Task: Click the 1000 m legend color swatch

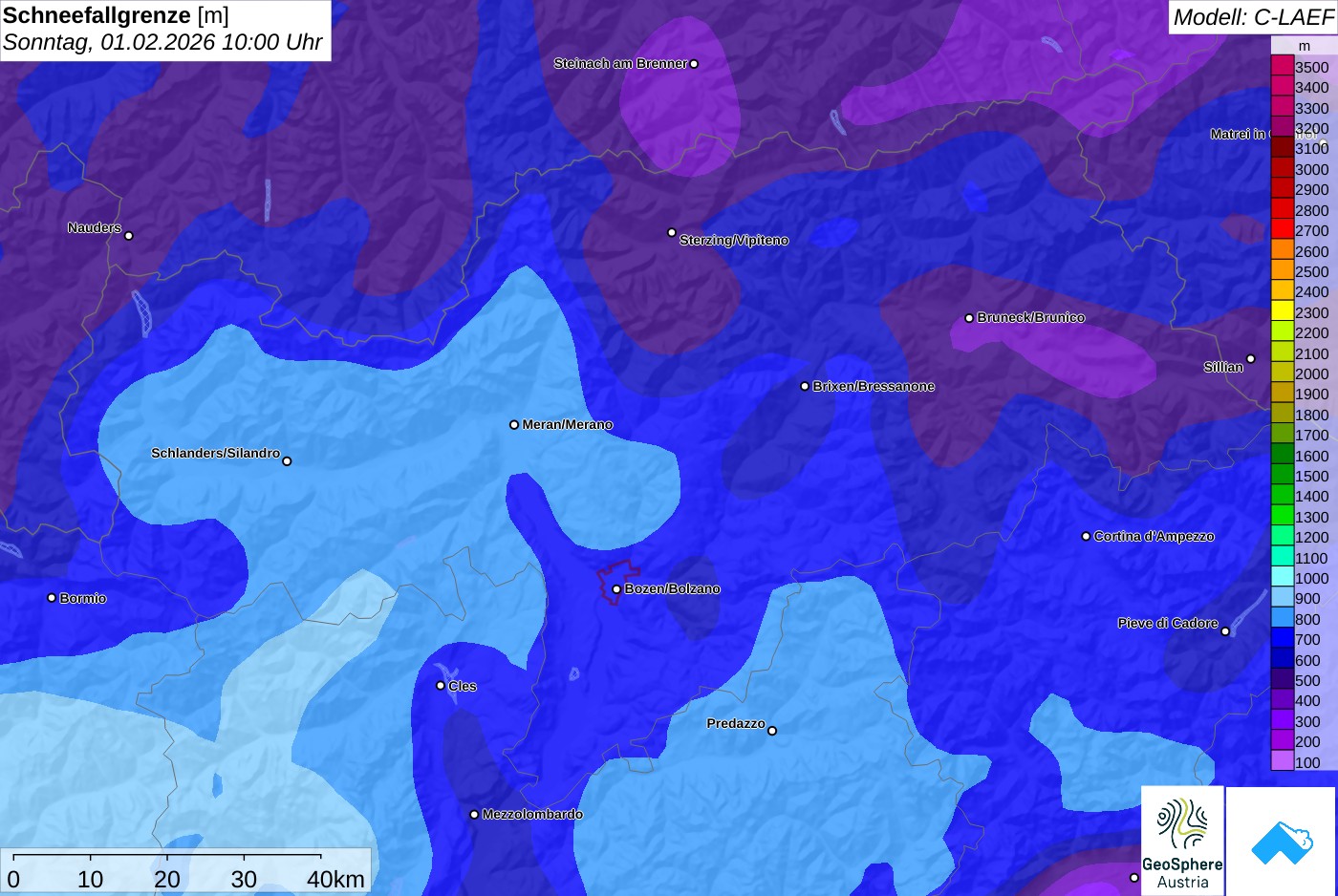Action: [1283, 577]
